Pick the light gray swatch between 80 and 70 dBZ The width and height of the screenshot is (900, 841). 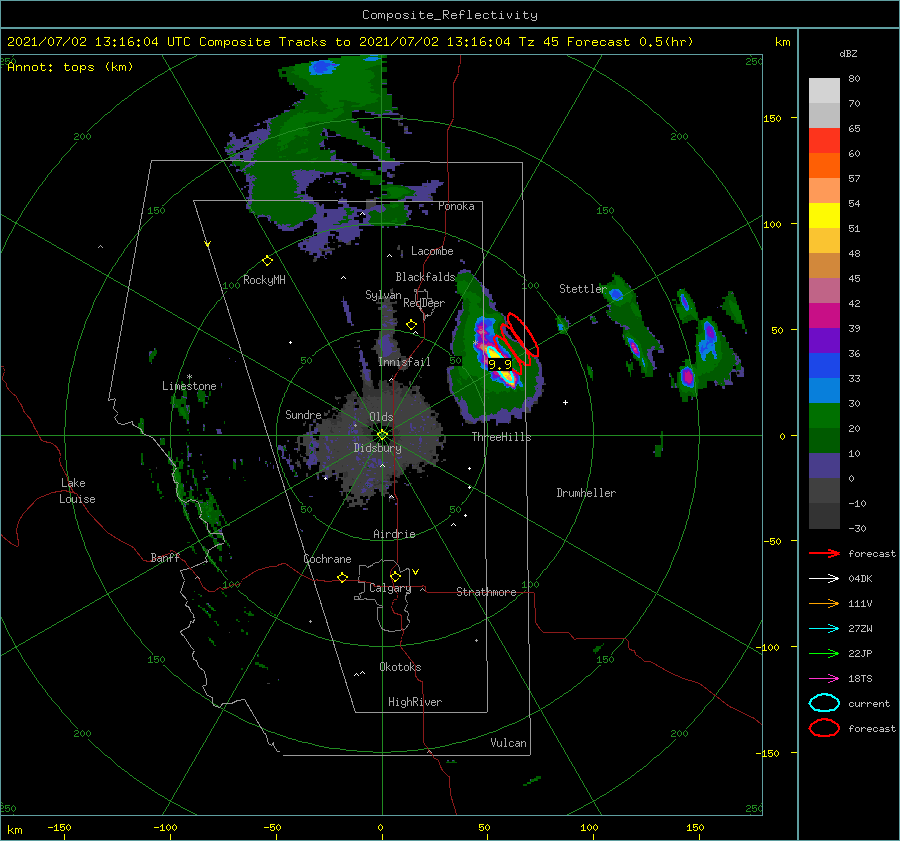[824, 91]
